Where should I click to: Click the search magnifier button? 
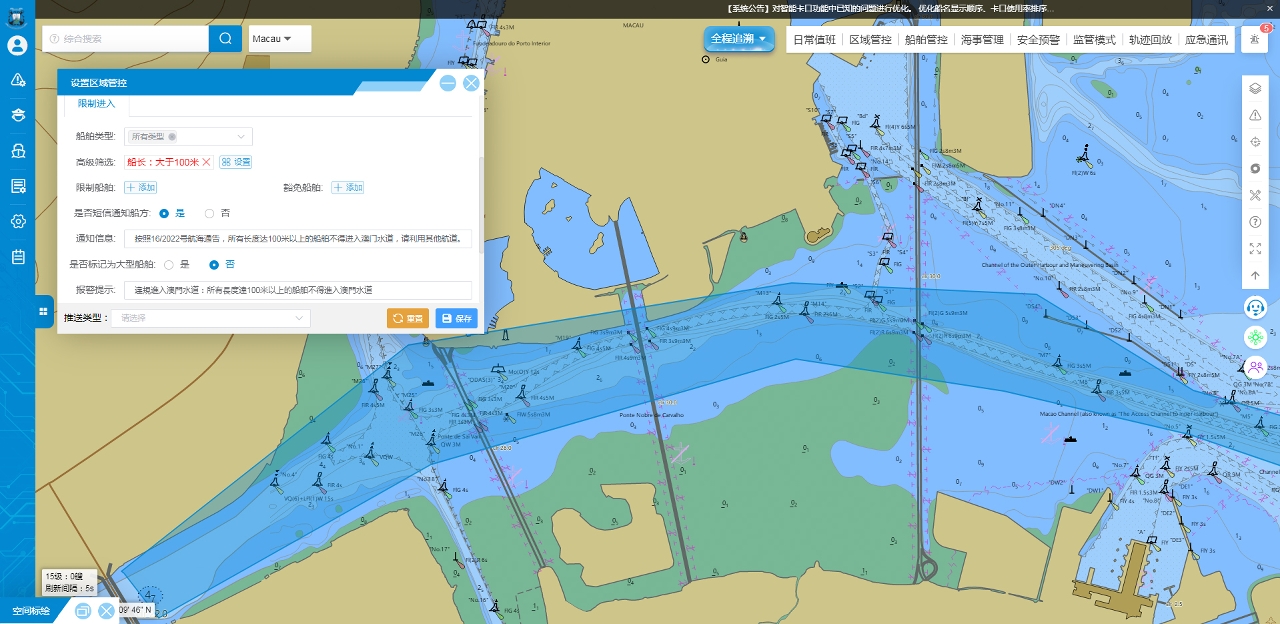pyautogui.click(x=225, y=39)
